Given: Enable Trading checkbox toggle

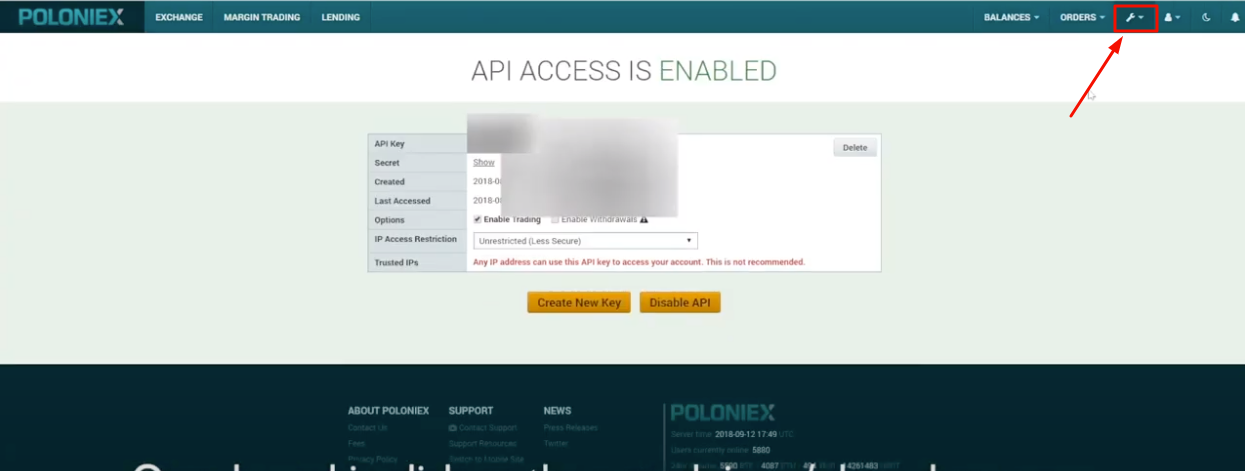Looking at the screenshot, I should coord(478,220).
